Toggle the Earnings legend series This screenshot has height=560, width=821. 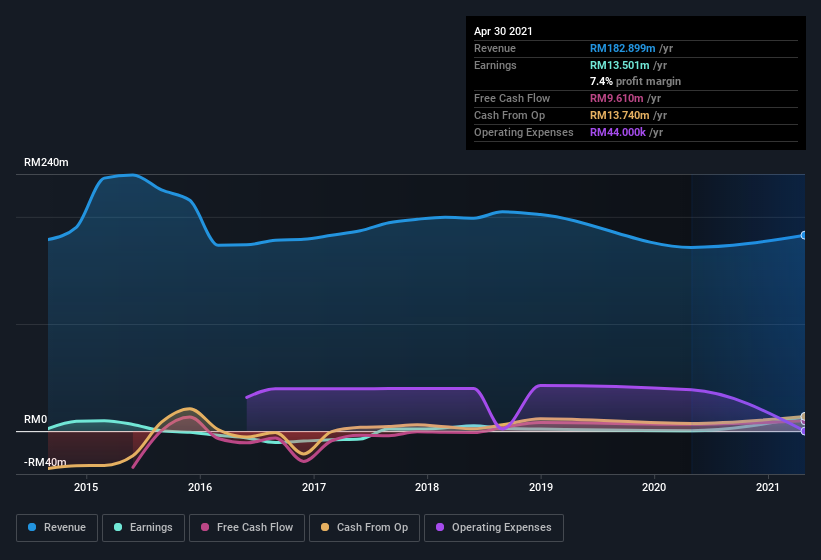point(143,528)
